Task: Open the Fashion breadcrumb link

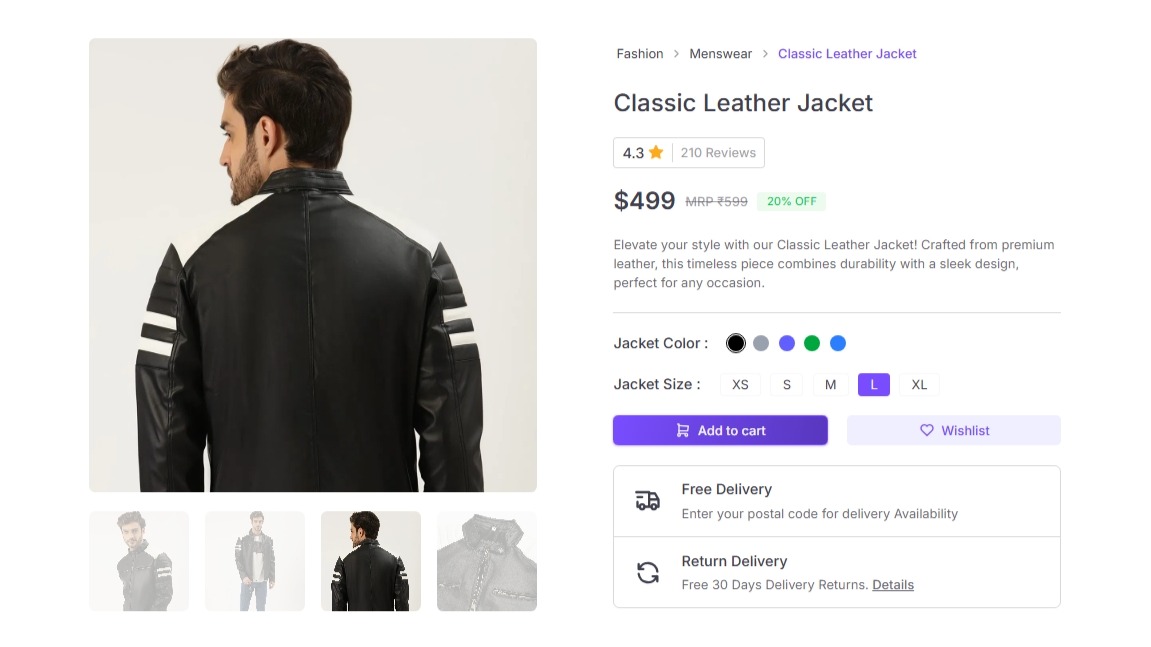Action: [640, 54]
